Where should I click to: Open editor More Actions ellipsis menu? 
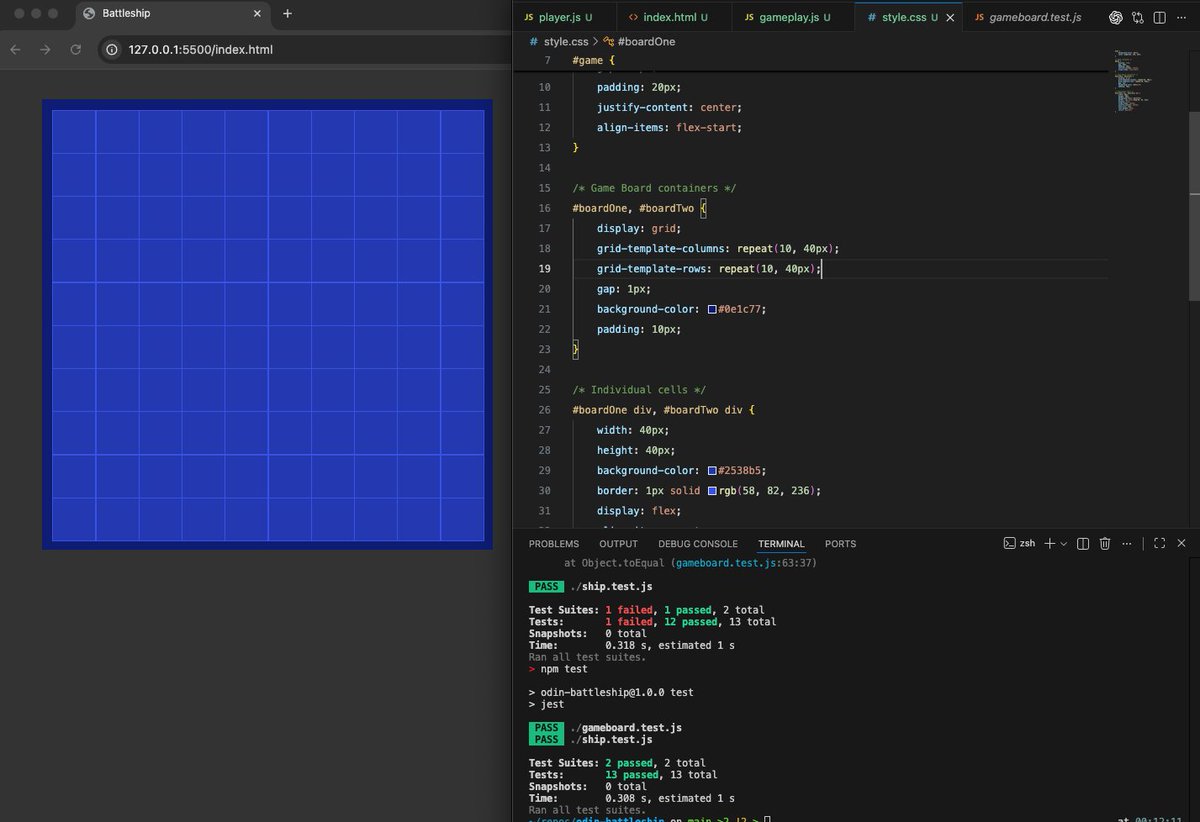coord(1182,17)
